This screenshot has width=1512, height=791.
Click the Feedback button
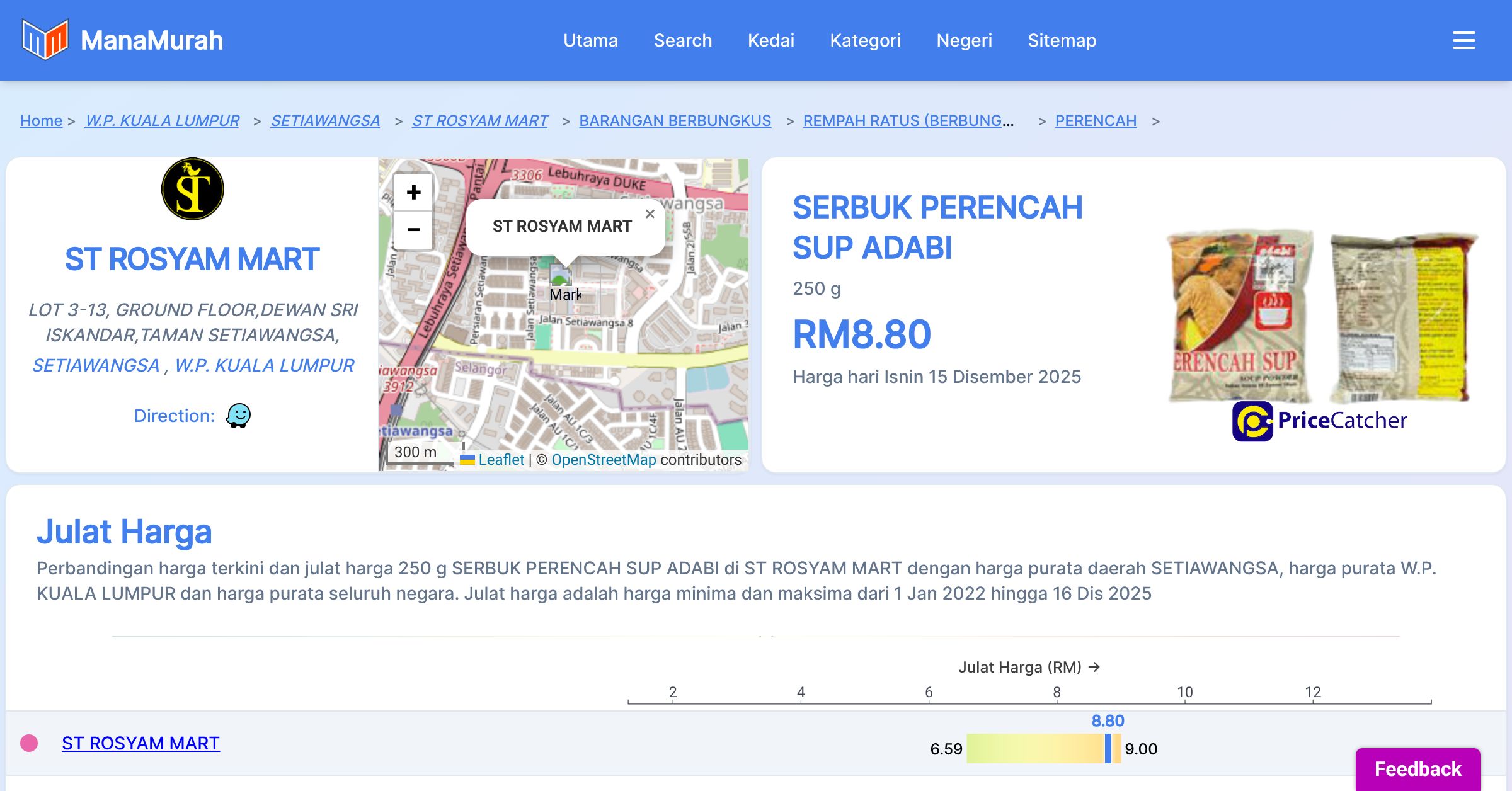click(1417, 768)
